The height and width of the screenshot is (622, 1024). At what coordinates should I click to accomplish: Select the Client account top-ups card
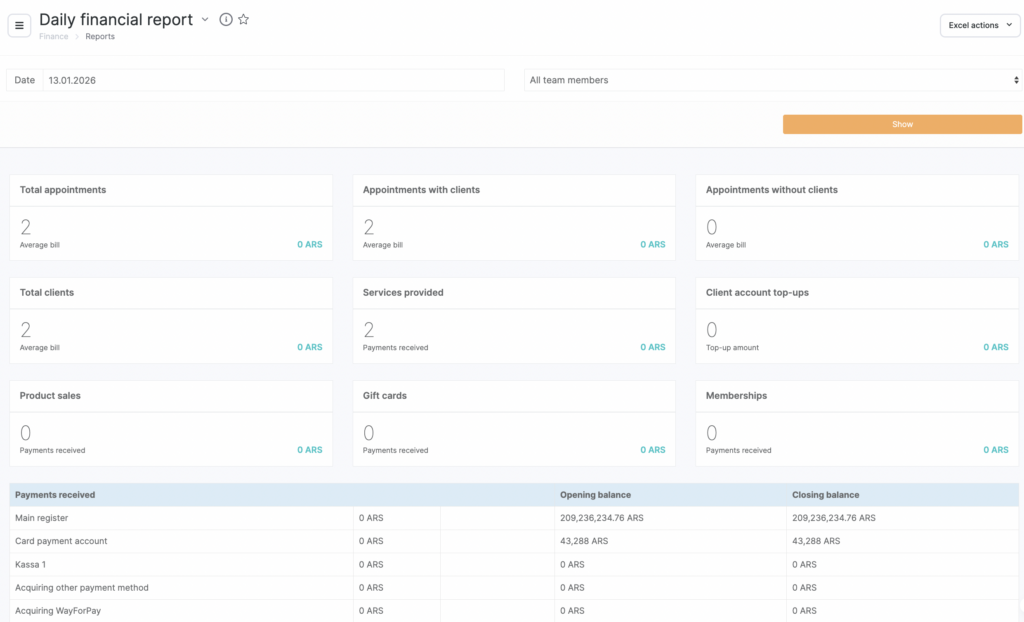point(857,321)
